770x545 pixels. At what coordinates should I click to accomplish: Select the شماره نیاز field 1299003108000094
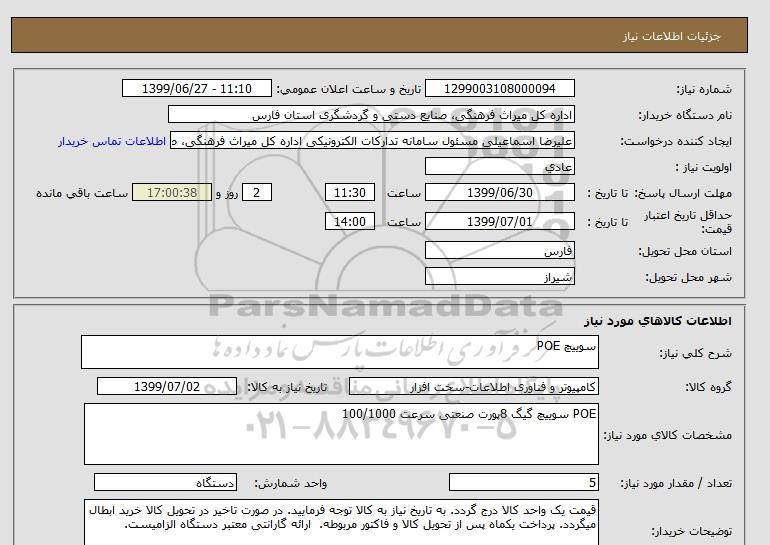[x=499, y=88]
